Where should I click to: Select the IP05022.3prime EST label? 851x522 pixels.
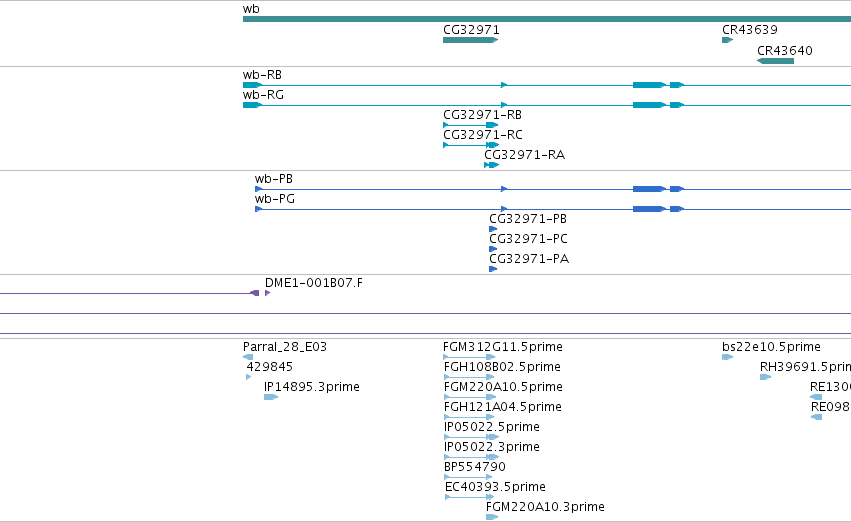tap(492, 447)
